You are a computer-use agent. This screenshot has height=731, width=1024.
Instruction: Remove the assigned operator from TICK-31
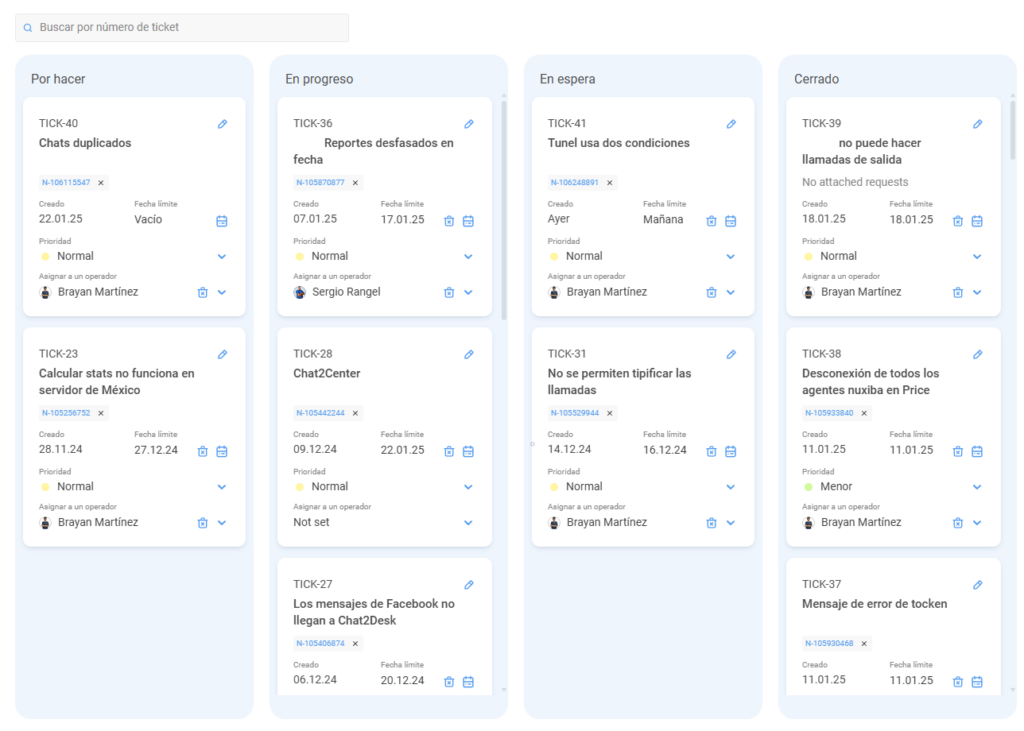[x=711, y=523]
